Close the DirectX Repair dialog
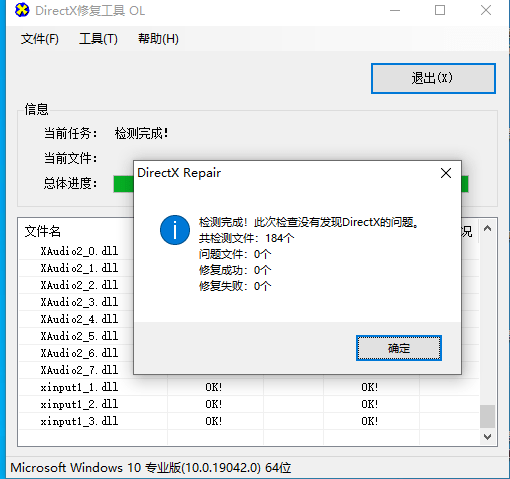 click(x=446, y=173)
